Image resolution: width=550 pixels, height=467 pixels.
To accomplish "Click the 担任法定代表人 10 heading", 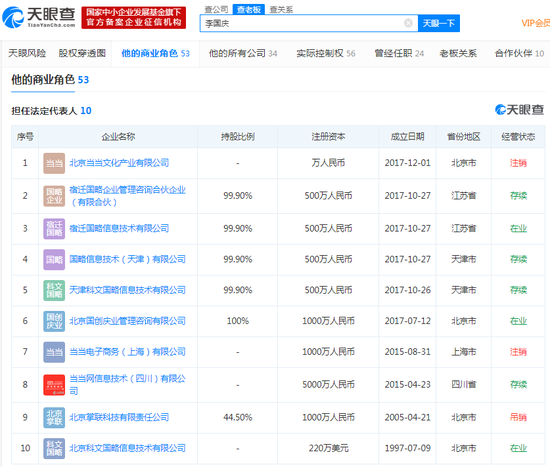I will pyautogui.click(x=51, y=111).
